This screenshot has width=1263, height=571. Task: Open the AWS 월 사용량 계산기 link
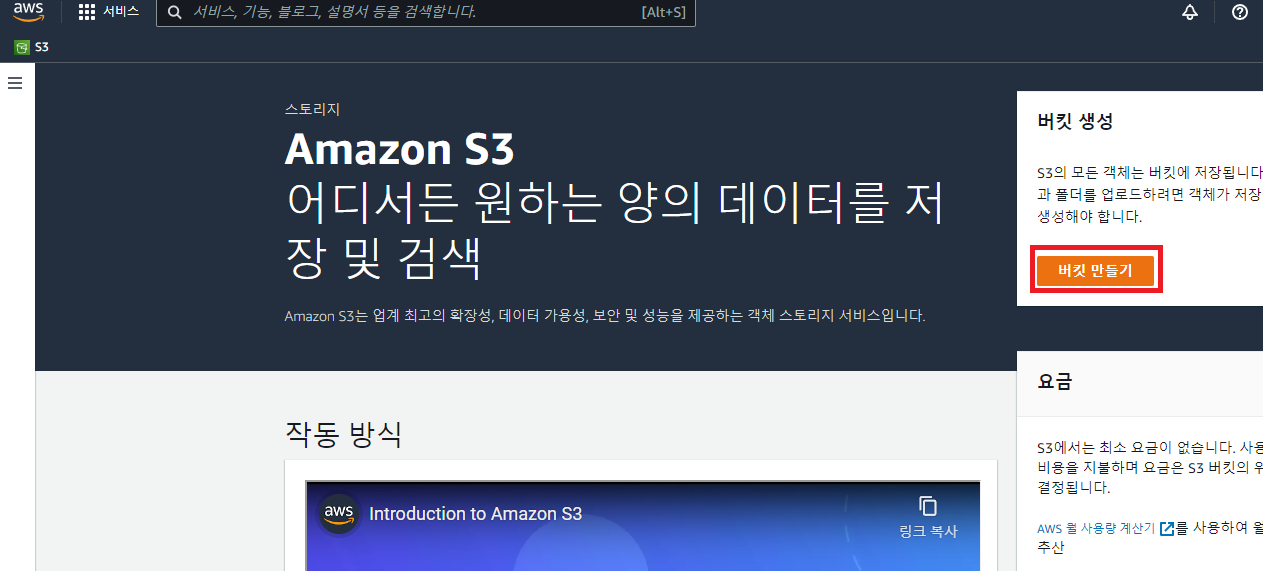point(1096,529)
